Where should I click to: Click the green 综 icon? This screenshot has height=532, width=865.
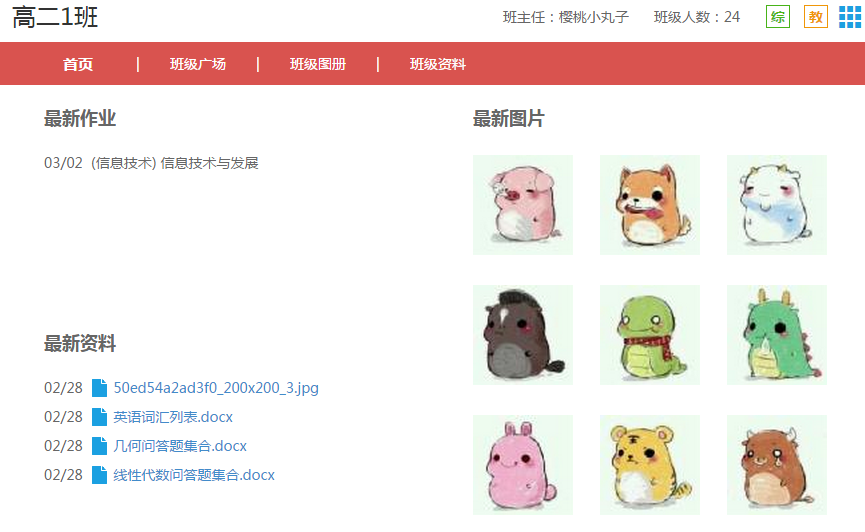(778, 17)
